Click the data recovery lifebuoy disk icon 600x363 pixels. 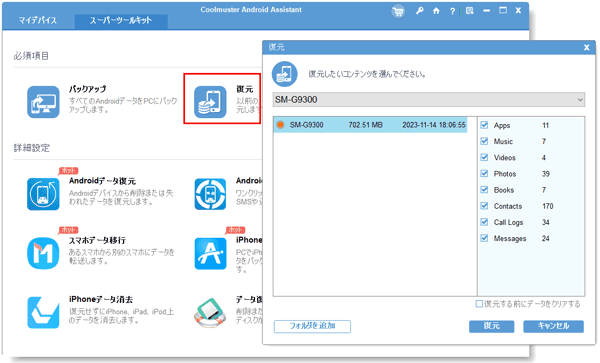click(210, 313)
